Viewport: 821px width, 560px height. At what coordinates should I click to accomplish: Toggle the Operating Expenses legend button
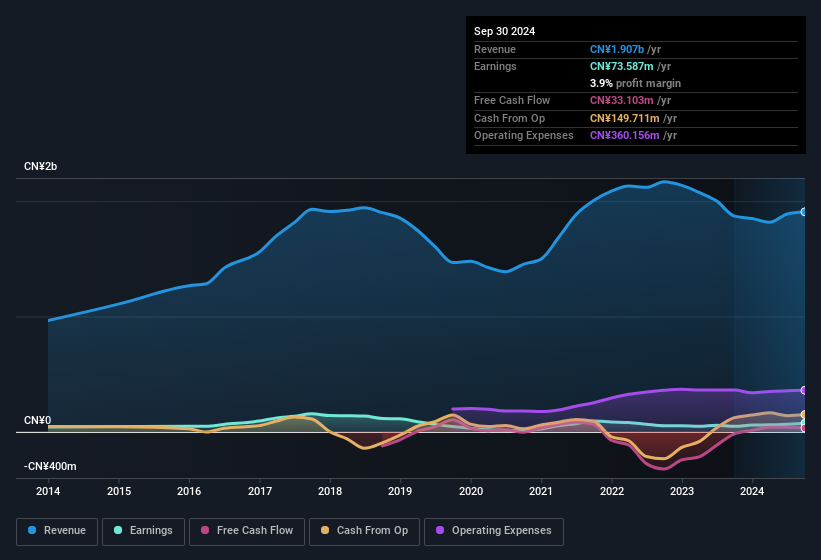coord(494,531)
